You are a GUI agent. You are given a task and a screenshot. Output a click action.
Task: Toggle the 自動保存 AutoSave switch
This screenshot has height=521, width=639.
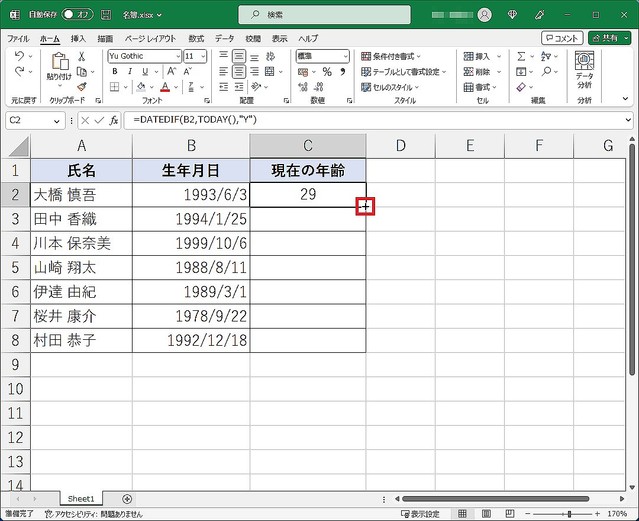74,15
